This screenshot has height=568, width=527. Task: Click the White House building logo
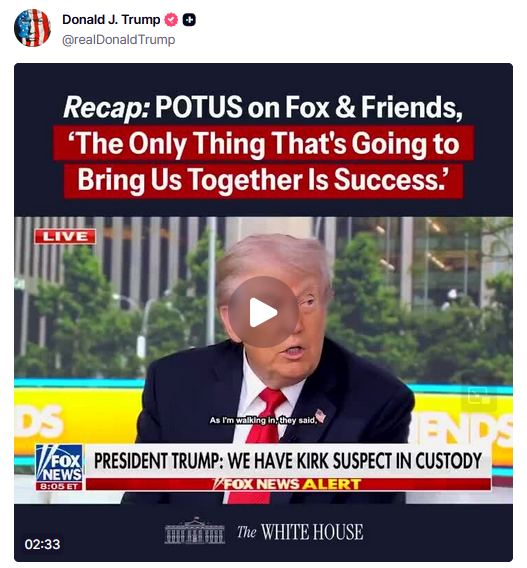[195, 531]
